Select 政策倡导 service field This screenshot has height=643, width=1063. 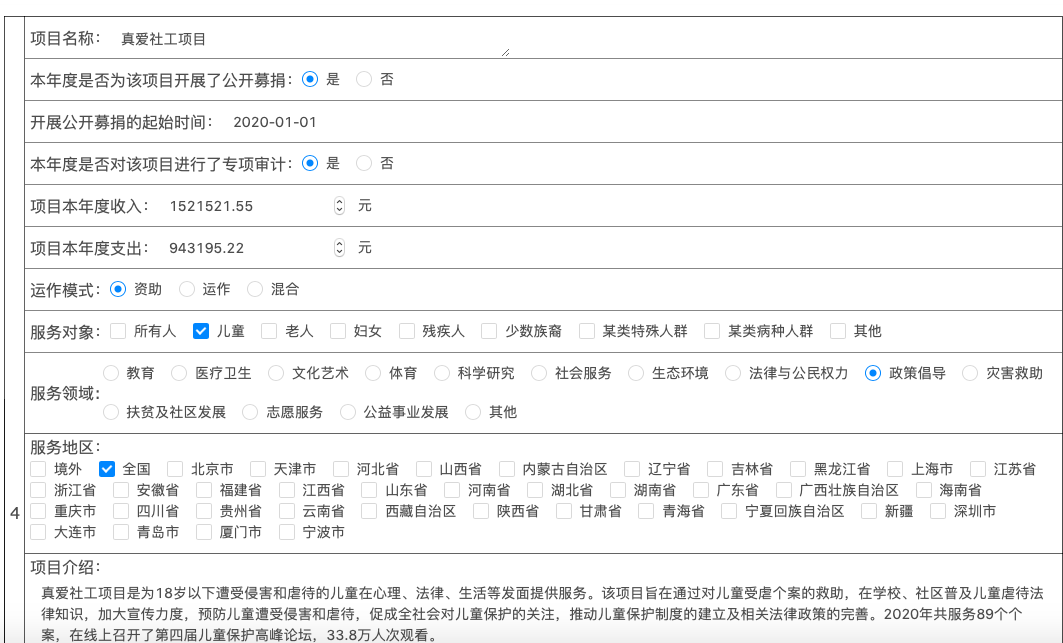(873, 373)
